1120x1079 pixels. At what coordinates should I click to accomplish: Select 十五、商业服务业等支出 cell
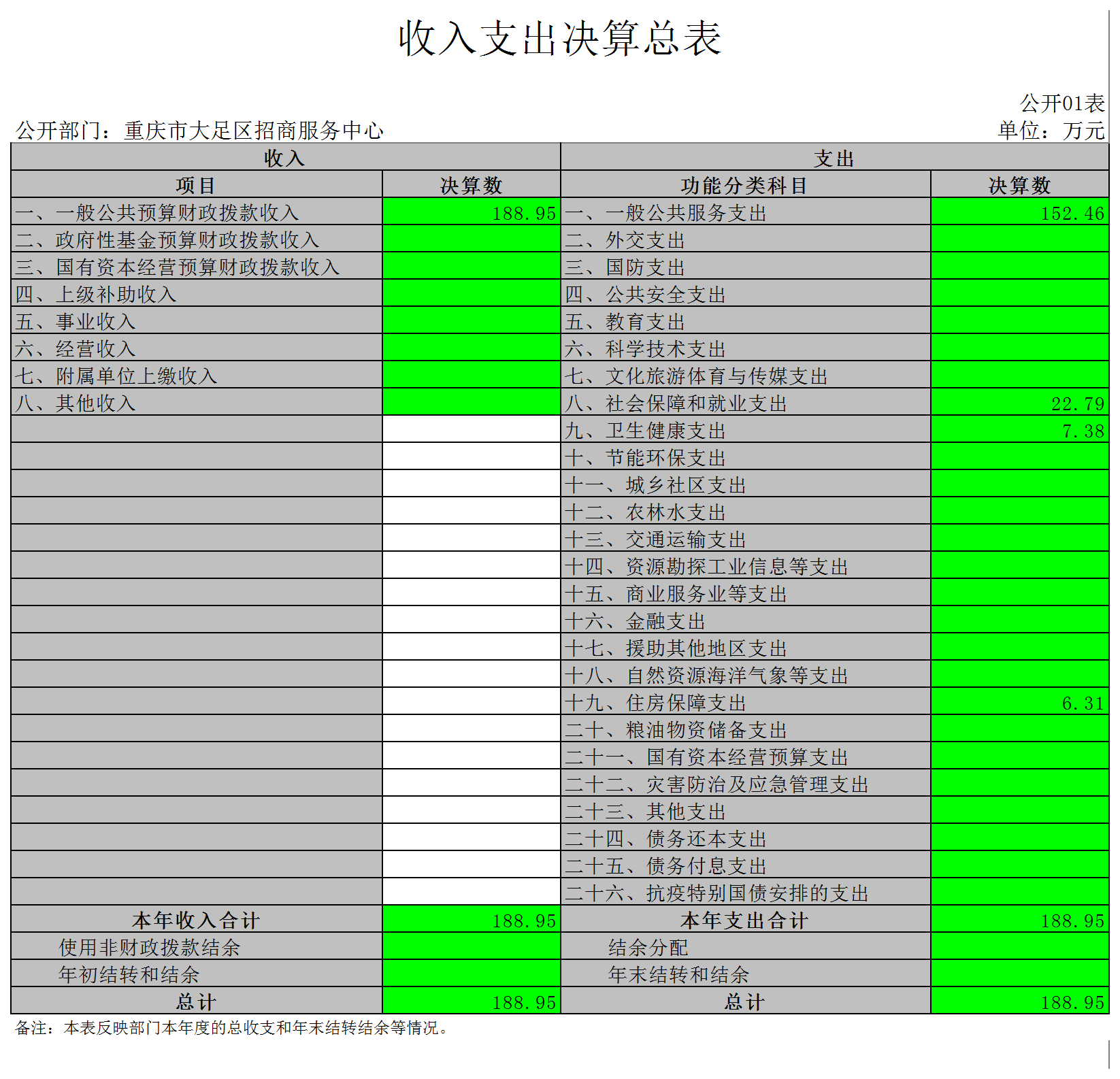coord(745,593)
